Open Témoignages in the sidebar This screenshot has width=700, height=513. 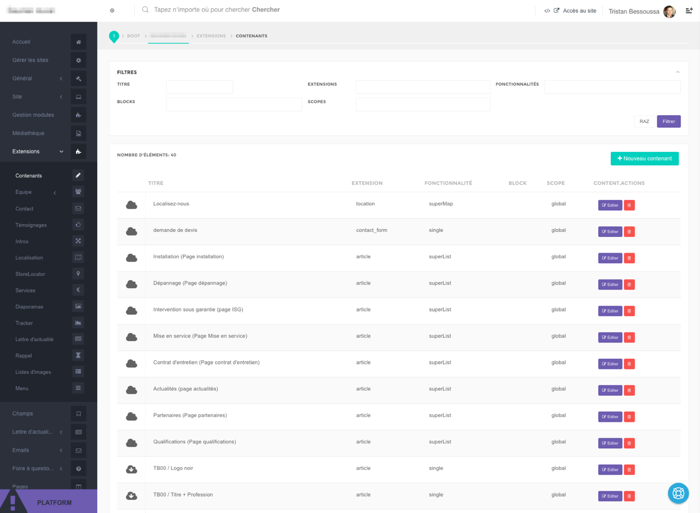[31, 225]
